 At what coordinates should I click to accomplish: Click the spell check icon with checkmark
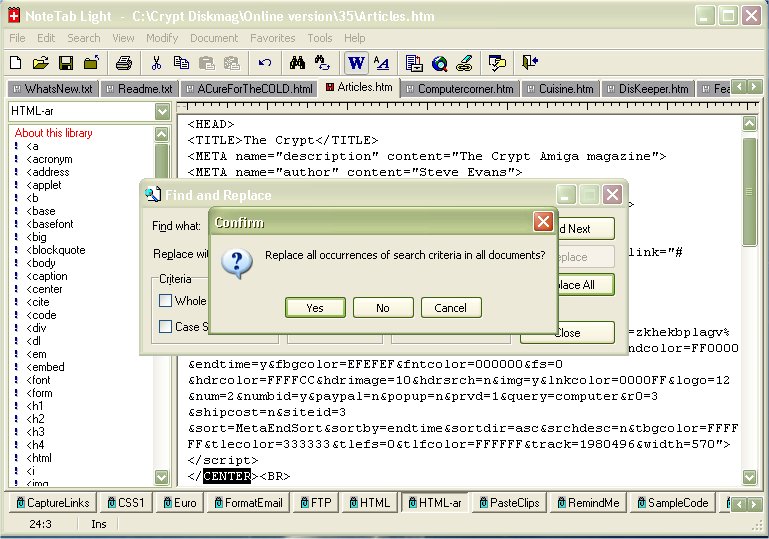tap(497, 63)
